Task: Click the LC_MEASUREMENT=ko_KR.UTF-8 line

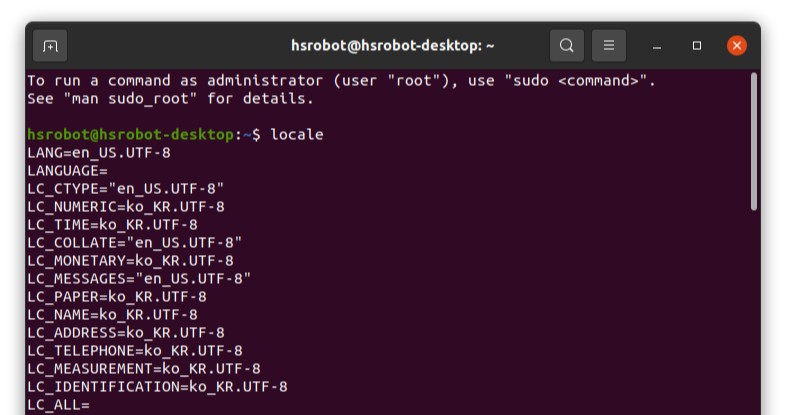Action: pos(144,369)
